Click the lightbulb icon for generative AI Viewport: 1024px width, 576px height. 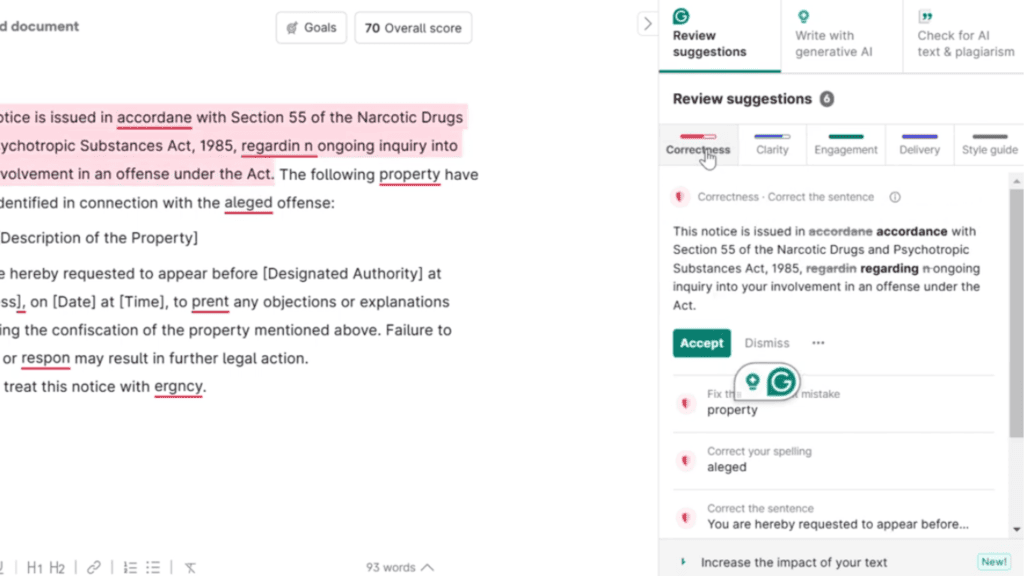(x=803, y=18)
